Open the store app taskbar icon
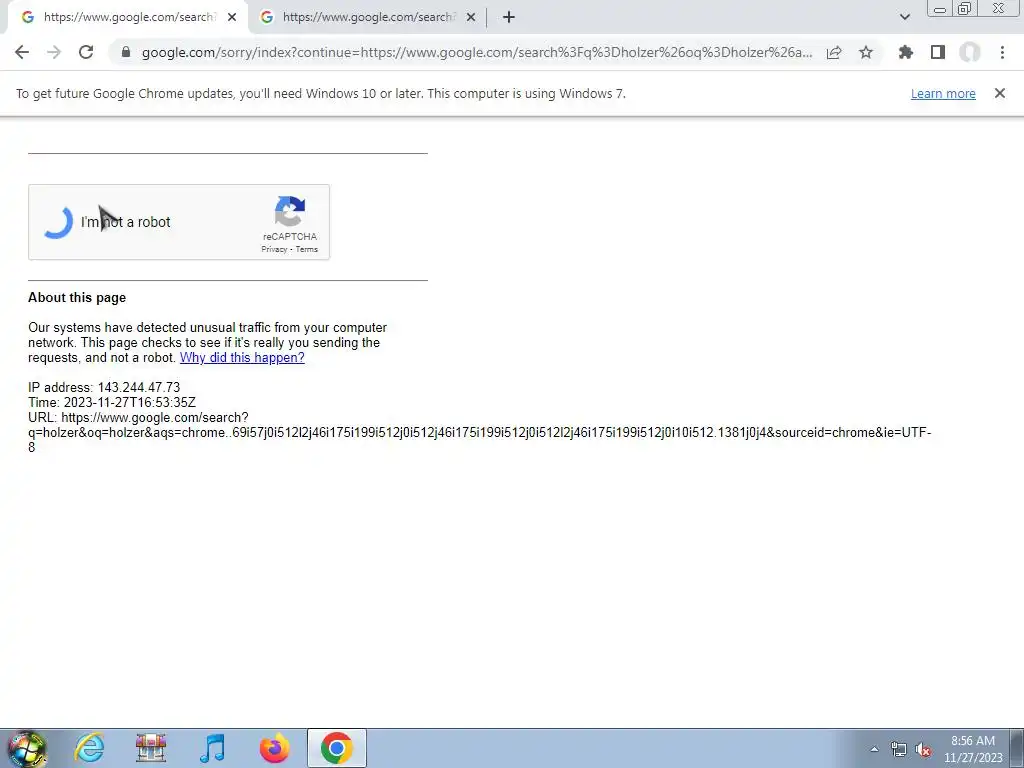 click(x=151, y=748)
